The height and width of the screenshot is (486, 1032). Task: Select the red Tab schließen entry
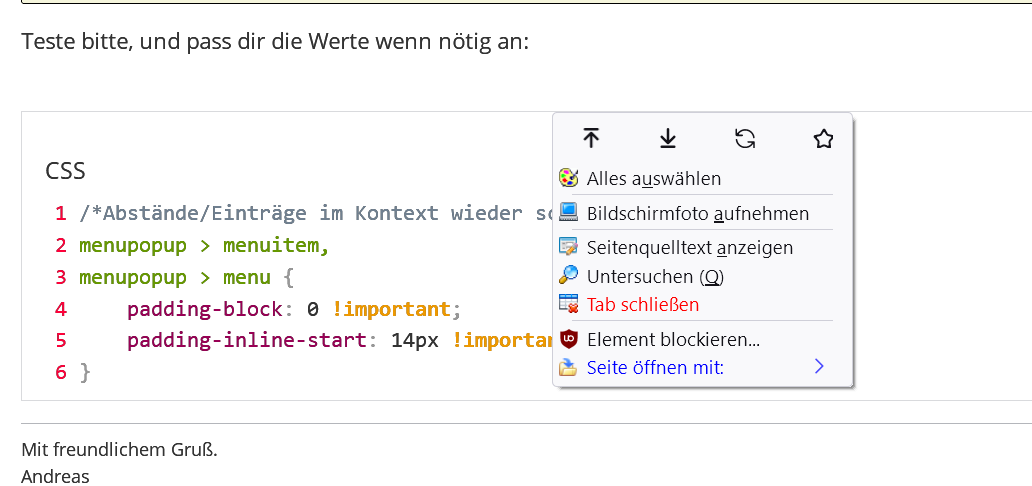pos(642,304)
